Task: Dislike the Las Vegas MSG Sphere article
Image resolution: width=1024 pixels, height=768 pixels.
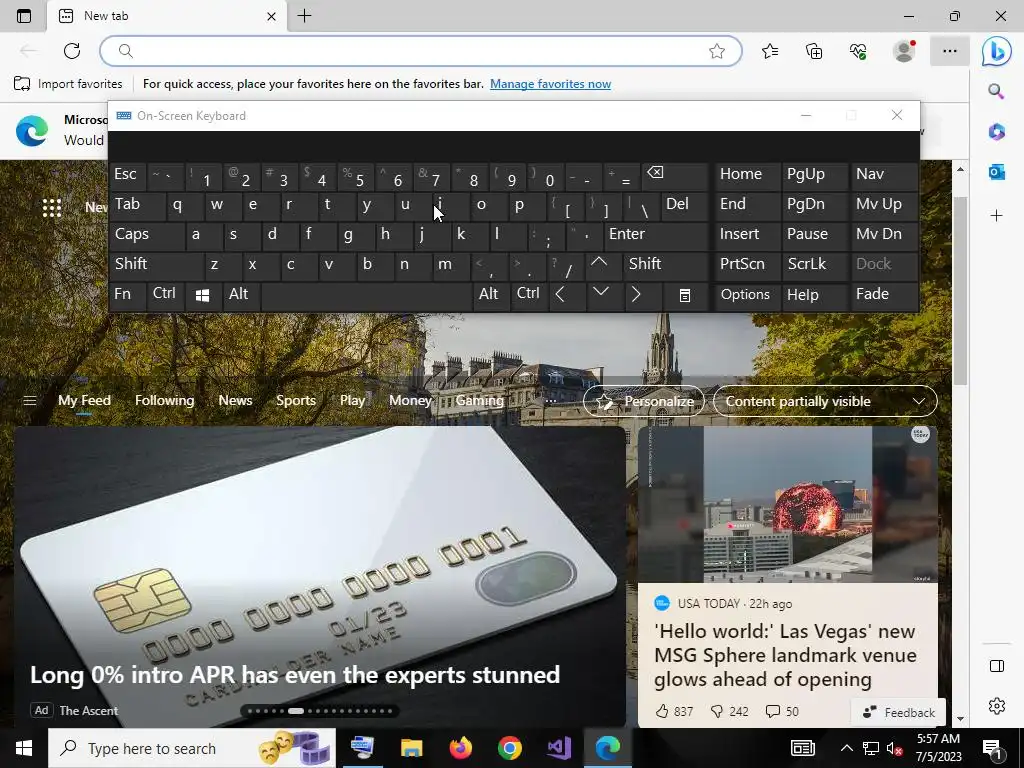Action: pos(729,711)
